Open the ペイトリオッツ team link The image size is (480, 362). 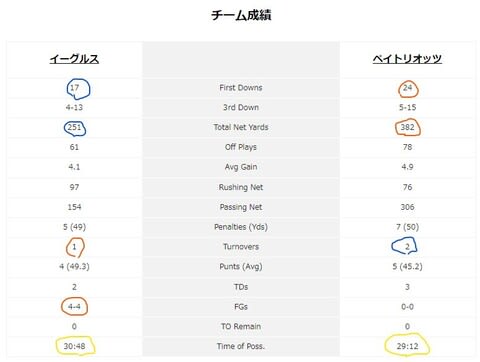(407, 59)
